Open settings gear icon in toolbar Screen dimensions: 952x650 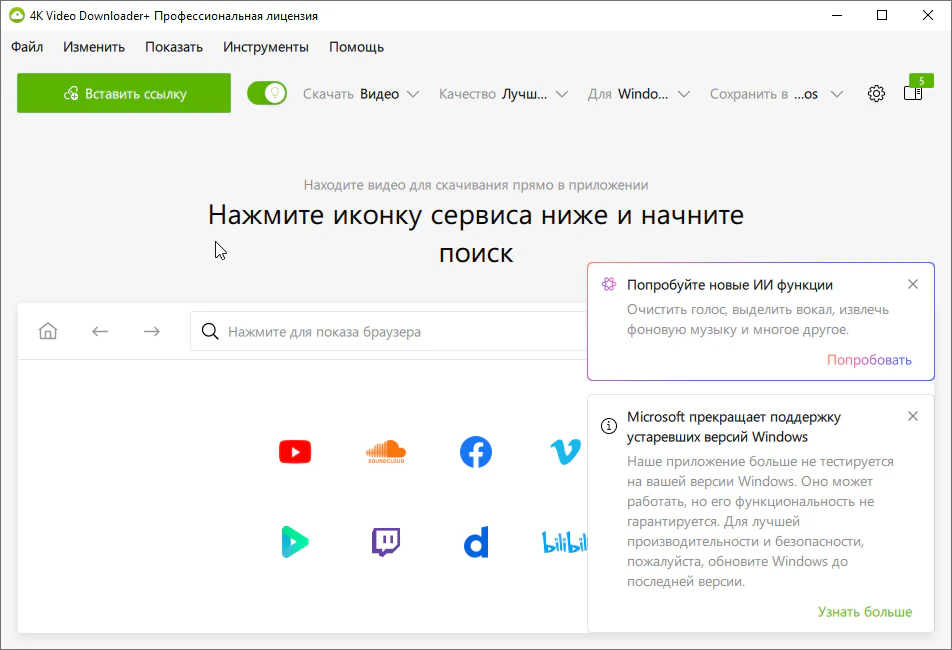[876, 94]
